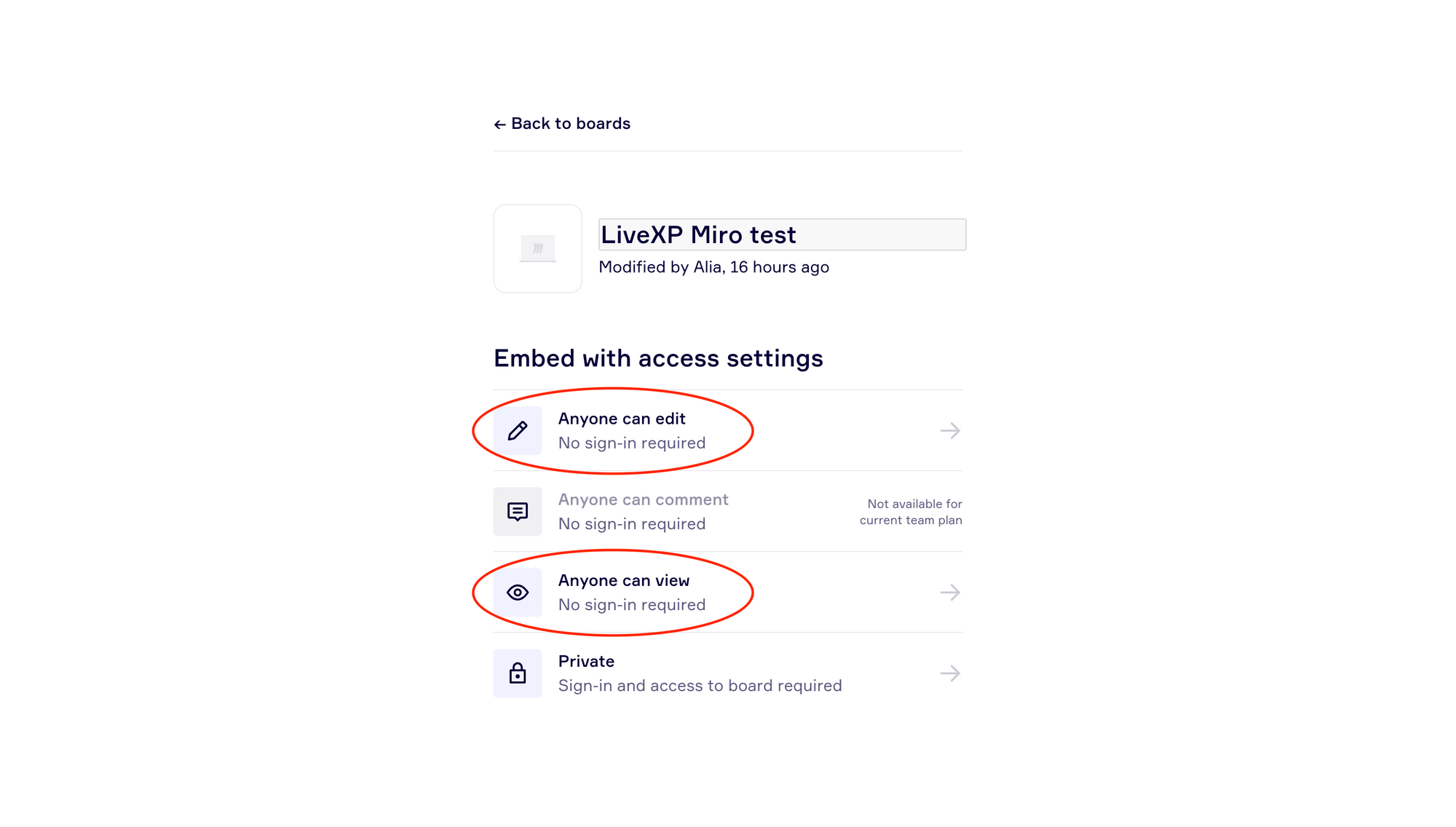Click the LiveXP Miro test title field
Viewport: 1456px width, 827px height.
[x=783, y=234]
